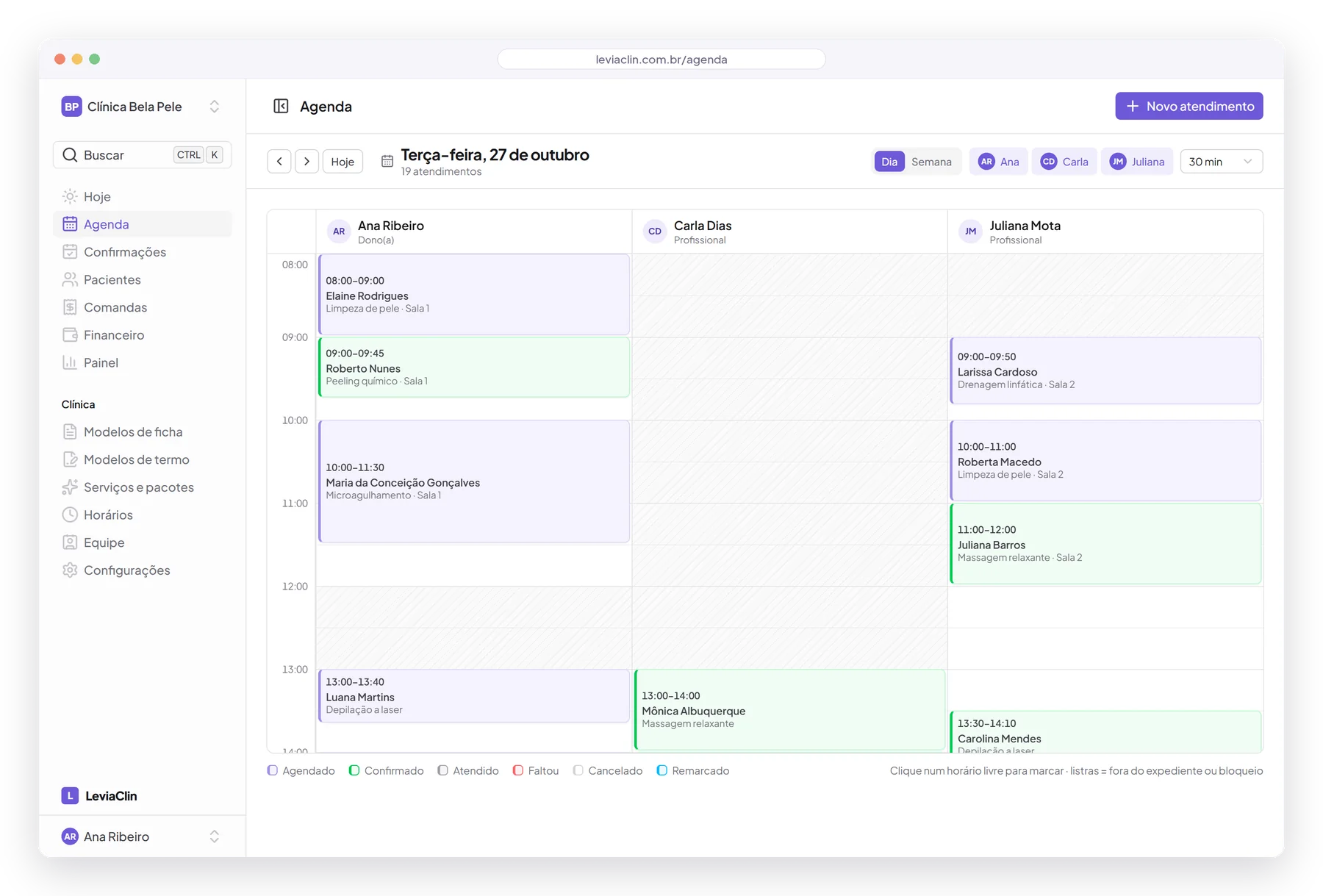Switch to Semana view
The image size is (1323, 896).
(931, 162)
